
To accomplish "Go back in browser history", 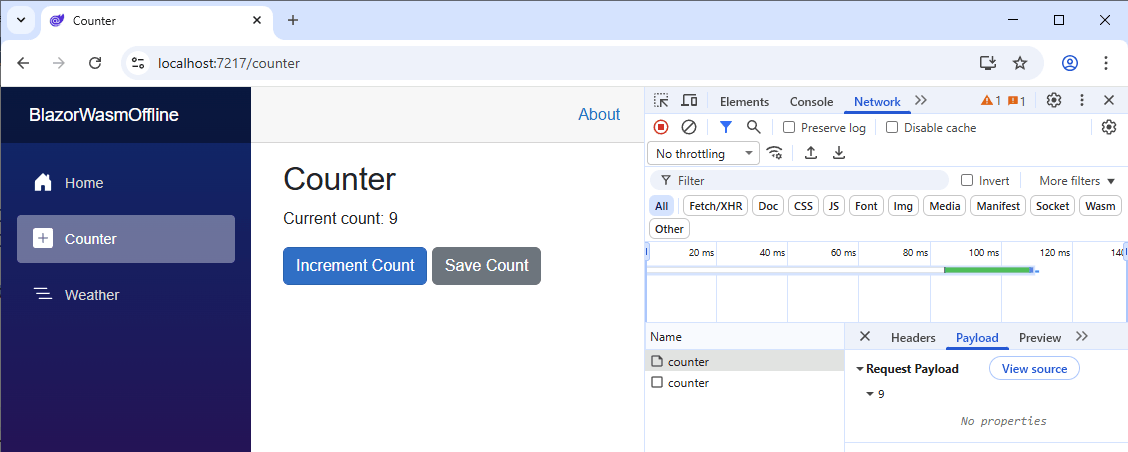I will click(23, 63).
